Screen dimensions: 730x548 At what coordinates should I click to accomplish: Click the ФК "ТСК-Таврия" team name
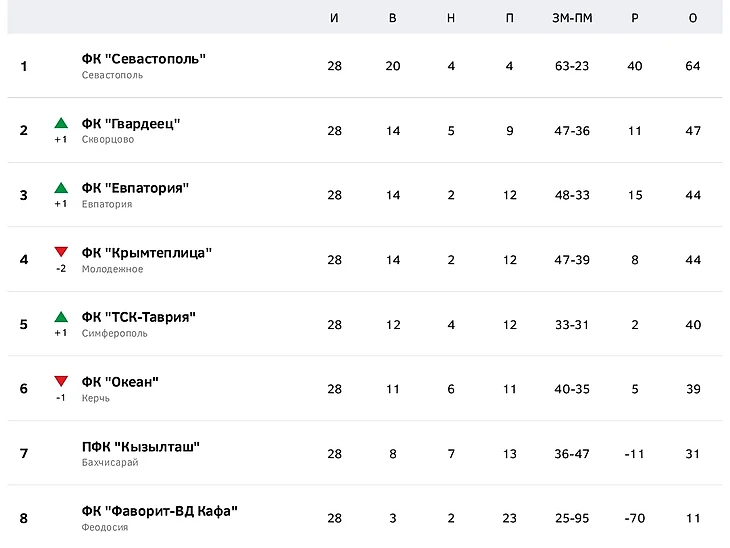pyautogui.click(x=139, y=317)
